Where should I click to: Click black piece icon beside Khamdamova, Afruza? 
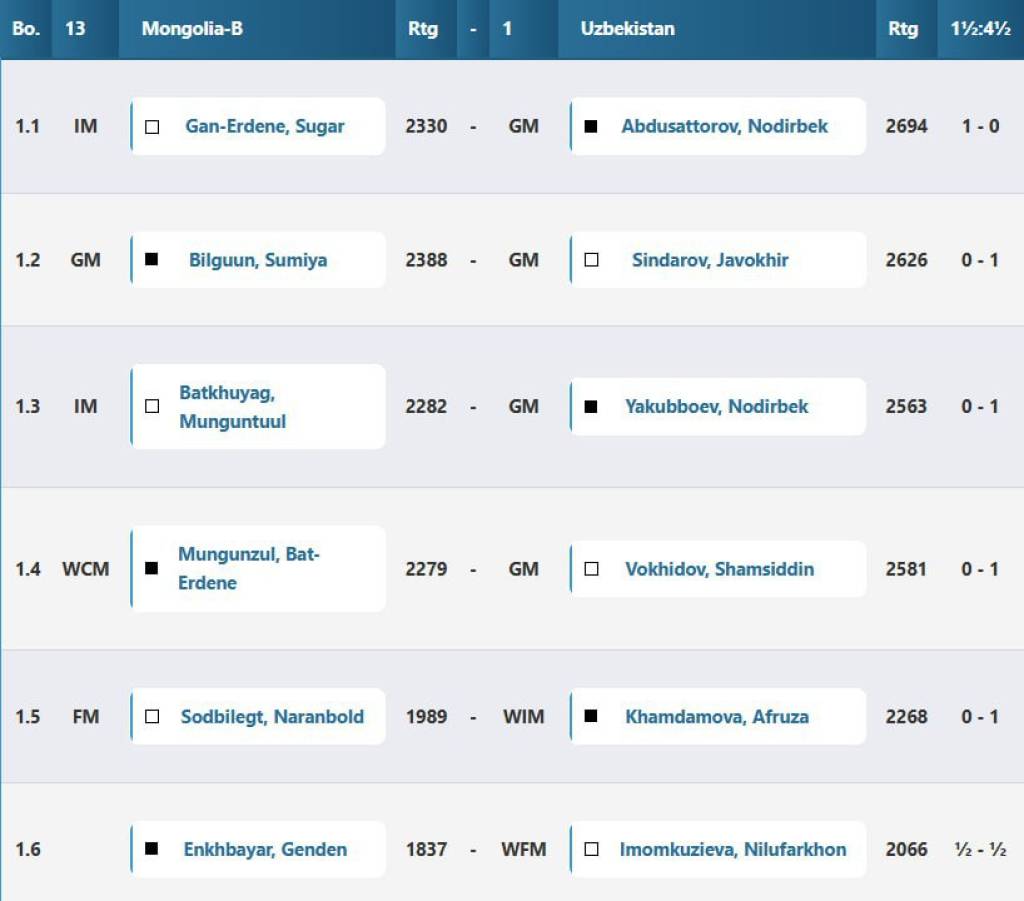click(591, 716)
